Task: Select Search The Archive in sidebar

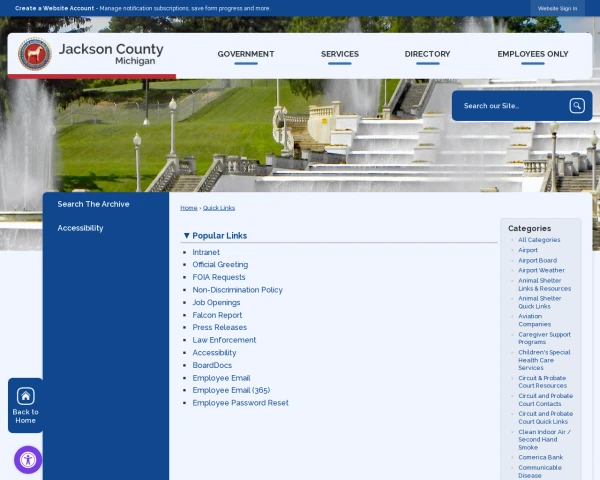Action: pos(93,204)
